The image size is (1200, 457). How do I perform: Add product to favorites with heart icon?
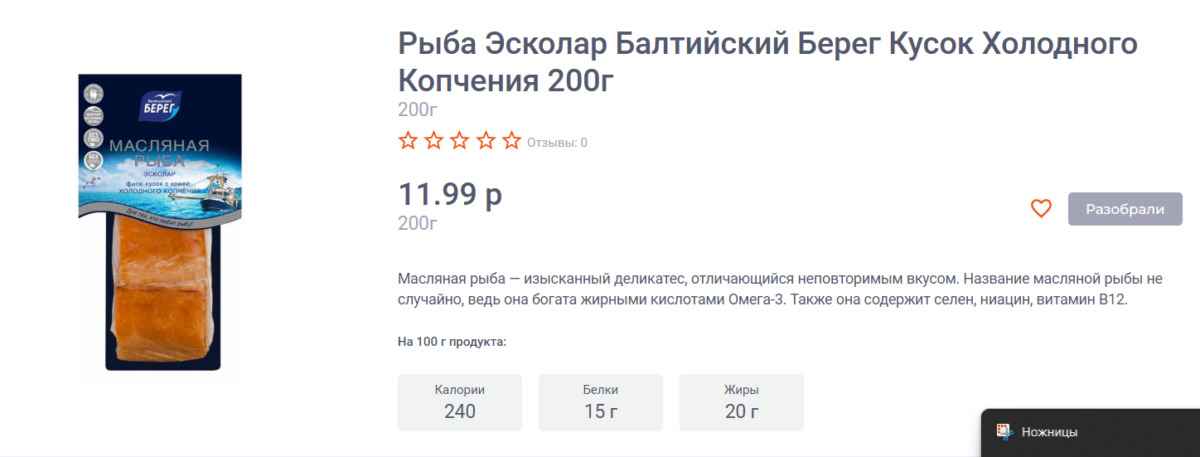point(1041,209)
